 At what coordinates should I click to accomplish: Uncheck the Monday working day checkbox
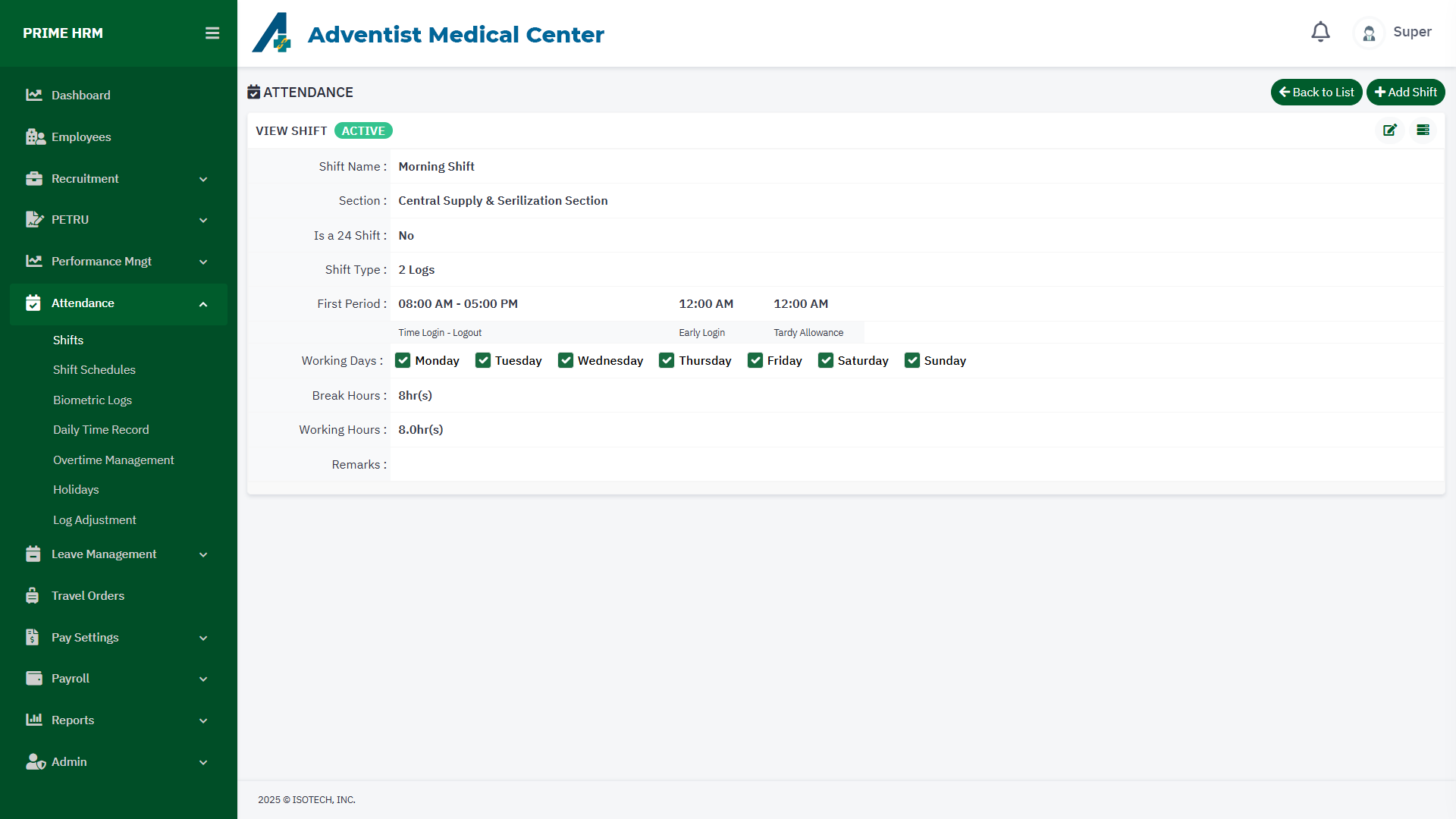coord(403,361)
